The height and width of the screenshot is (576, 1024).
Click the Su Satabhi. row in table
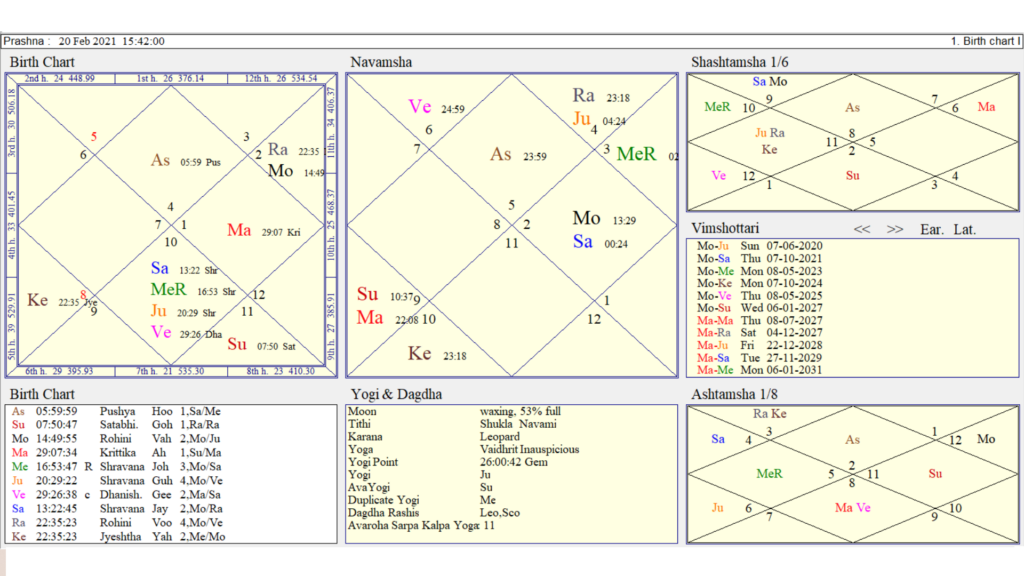tap(116, 424)
